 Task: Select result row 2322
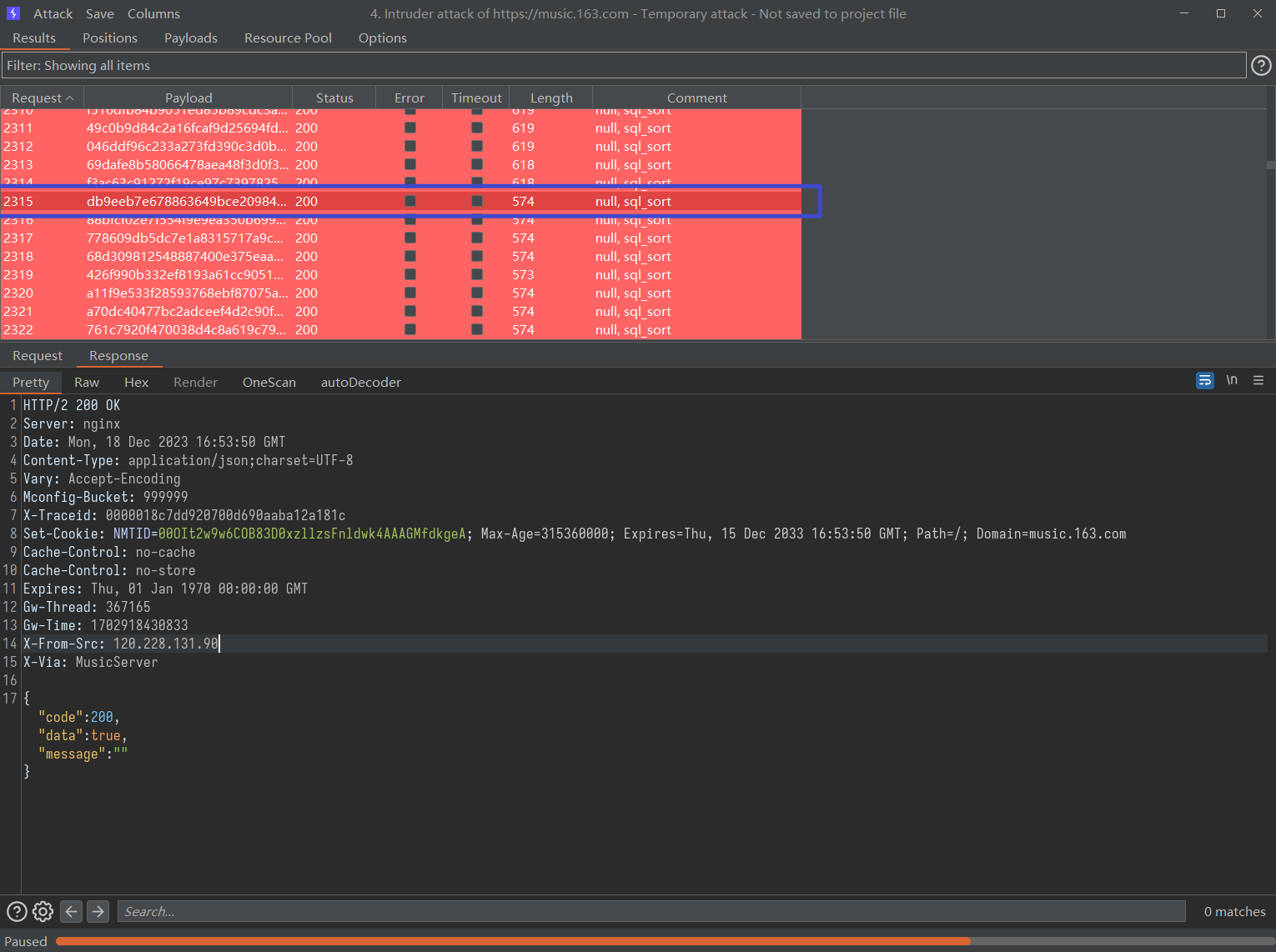[400, 330]
